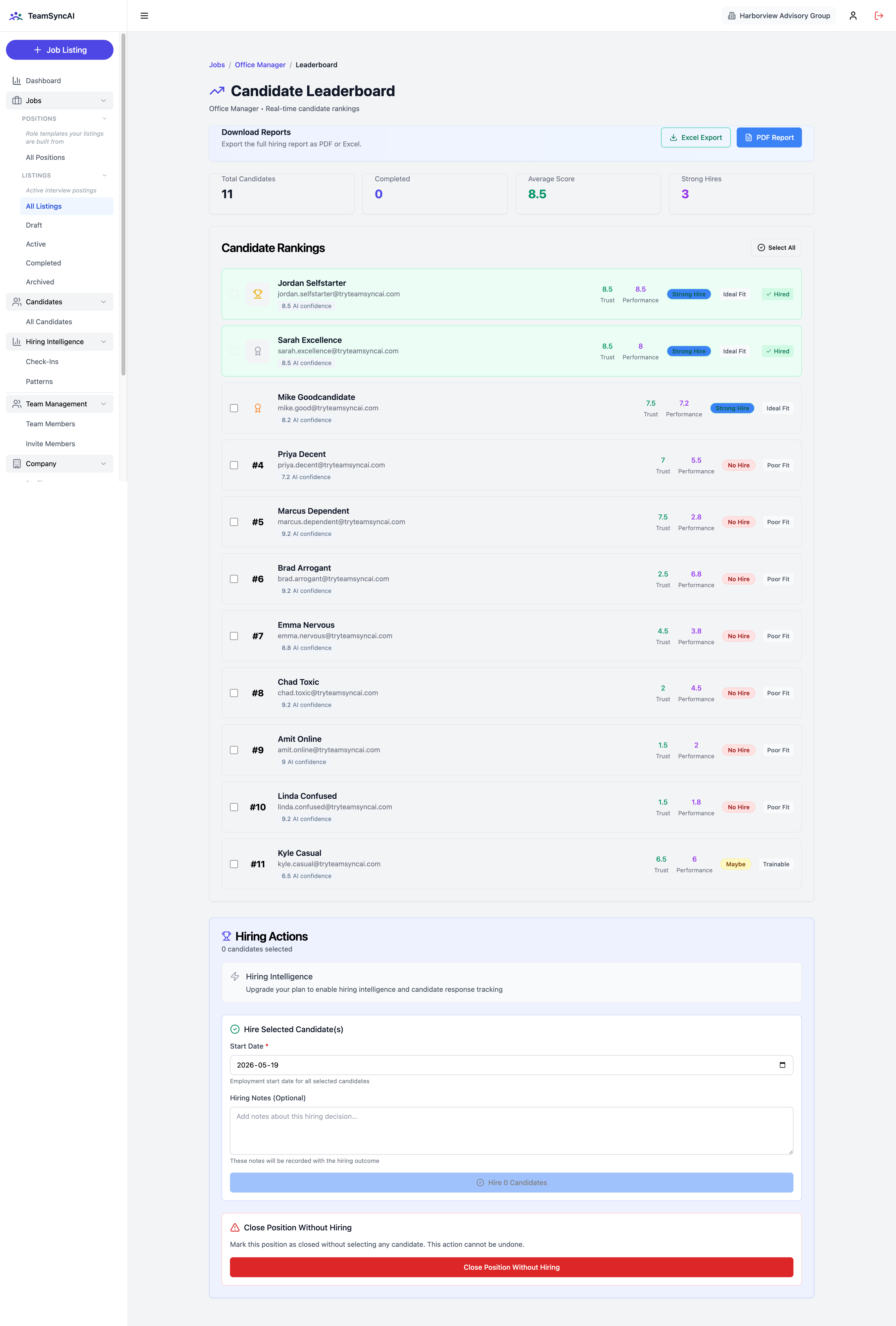Open Check-Ins under Hiring Intelligence
Image resolution: width=896 pixels, height=1326 pixels.
pyautogui.click(x=66, y=362)
